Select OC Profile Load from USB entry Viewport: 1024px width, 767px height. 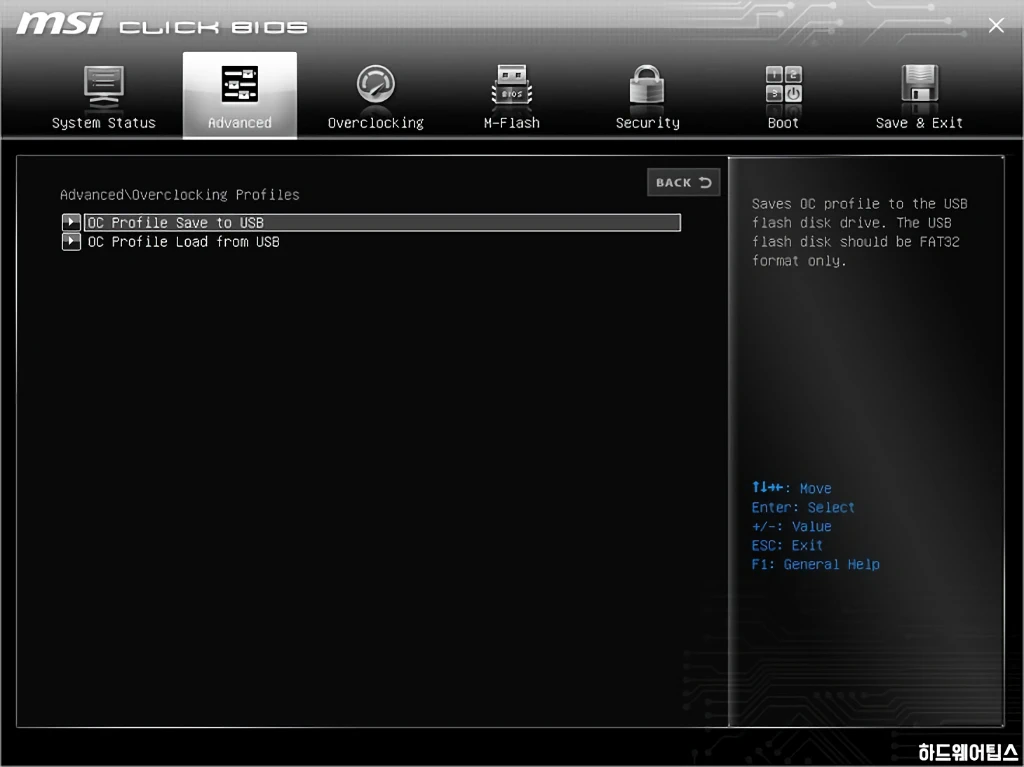click(x=184, y=242)
